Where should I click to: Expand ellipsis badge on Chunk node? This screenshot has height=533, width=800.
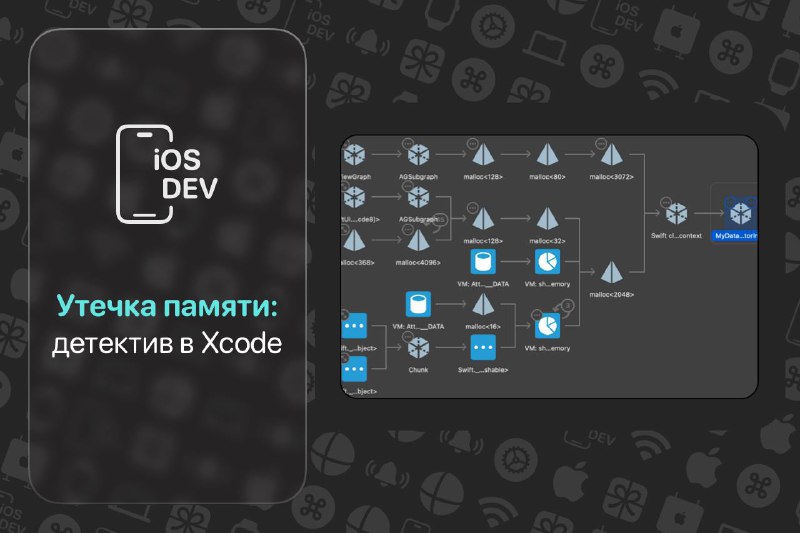pos(408,337)
